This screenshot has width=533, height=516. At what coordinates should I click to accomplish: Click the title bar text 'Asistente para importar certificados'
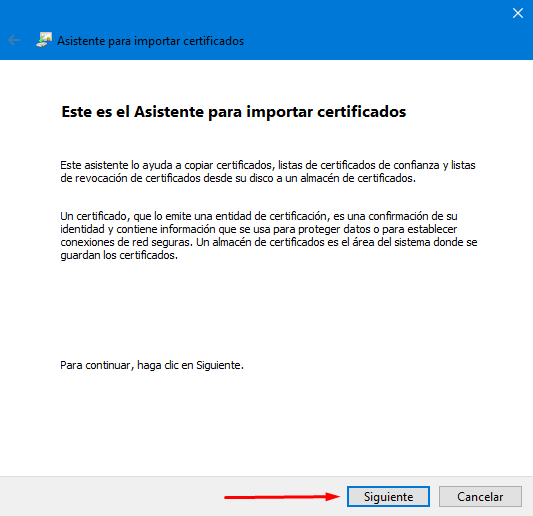click(x=150, y=41)
